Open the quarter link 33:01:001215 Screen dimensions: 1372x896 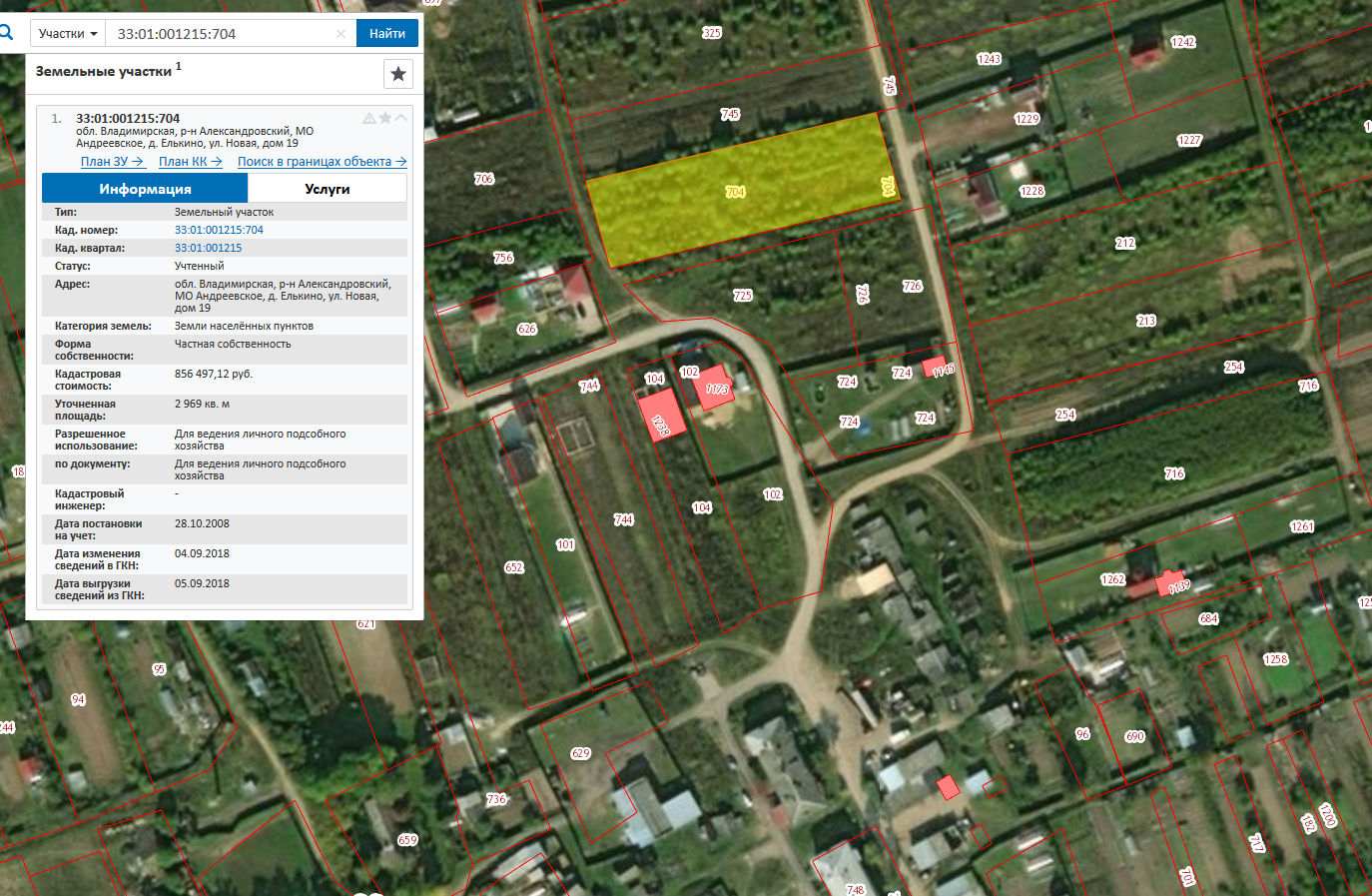(x=208, y=248)
